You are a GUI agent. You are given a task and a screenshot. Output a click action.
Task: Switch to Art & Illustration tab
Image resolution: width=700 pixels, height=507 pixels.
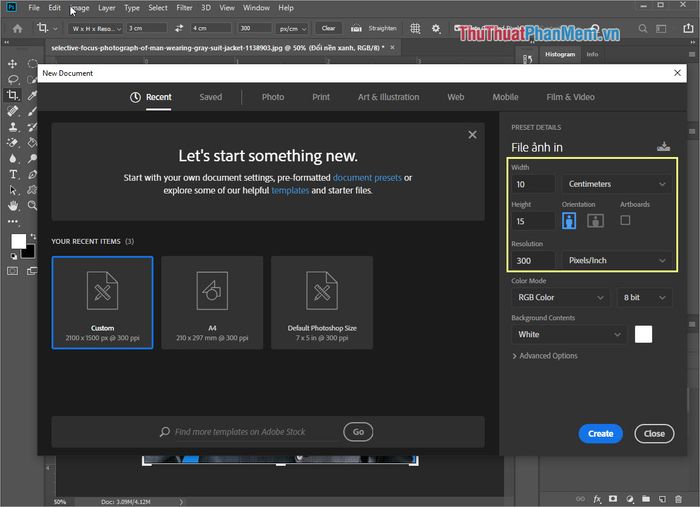[388, 97]
